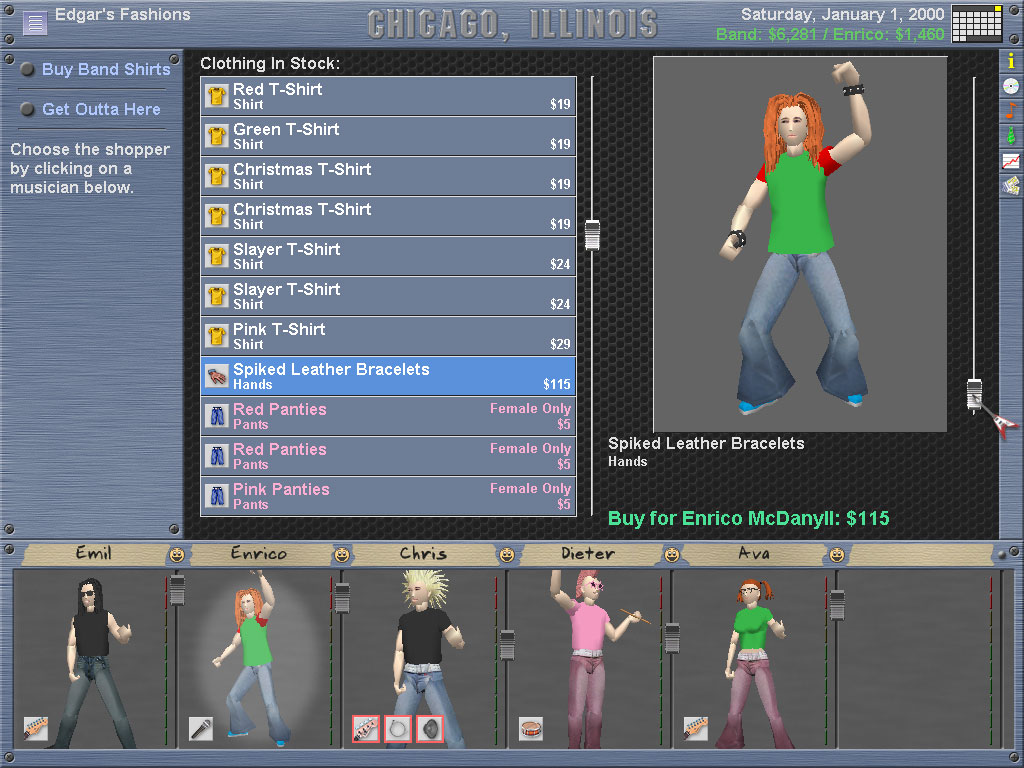Click the model preview slider handle

pos(974,394)
